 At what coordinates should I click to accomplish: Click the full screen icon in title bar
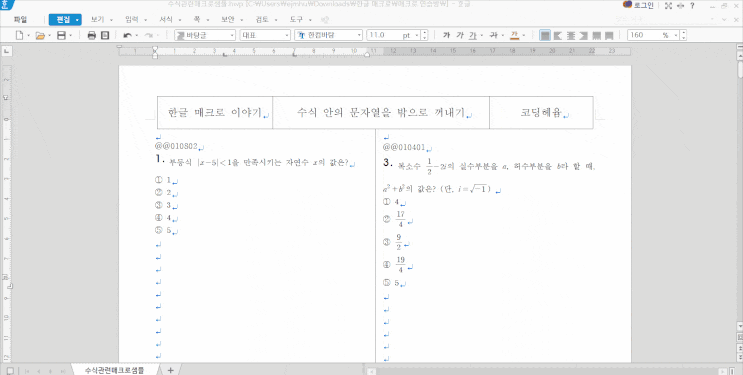click(x=669, y=6)
